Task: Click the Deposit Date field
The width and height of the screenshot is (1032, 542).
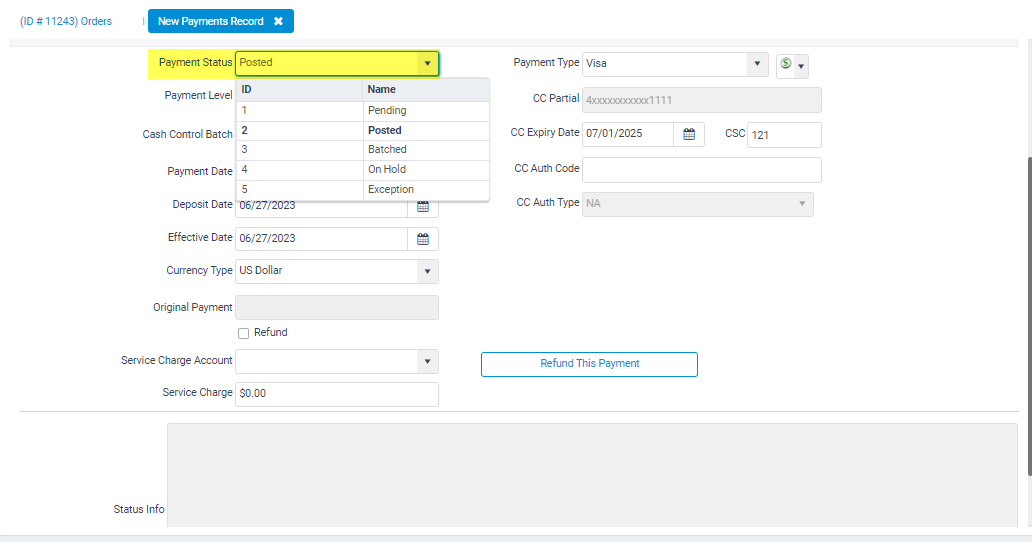Action: (322, 206)
